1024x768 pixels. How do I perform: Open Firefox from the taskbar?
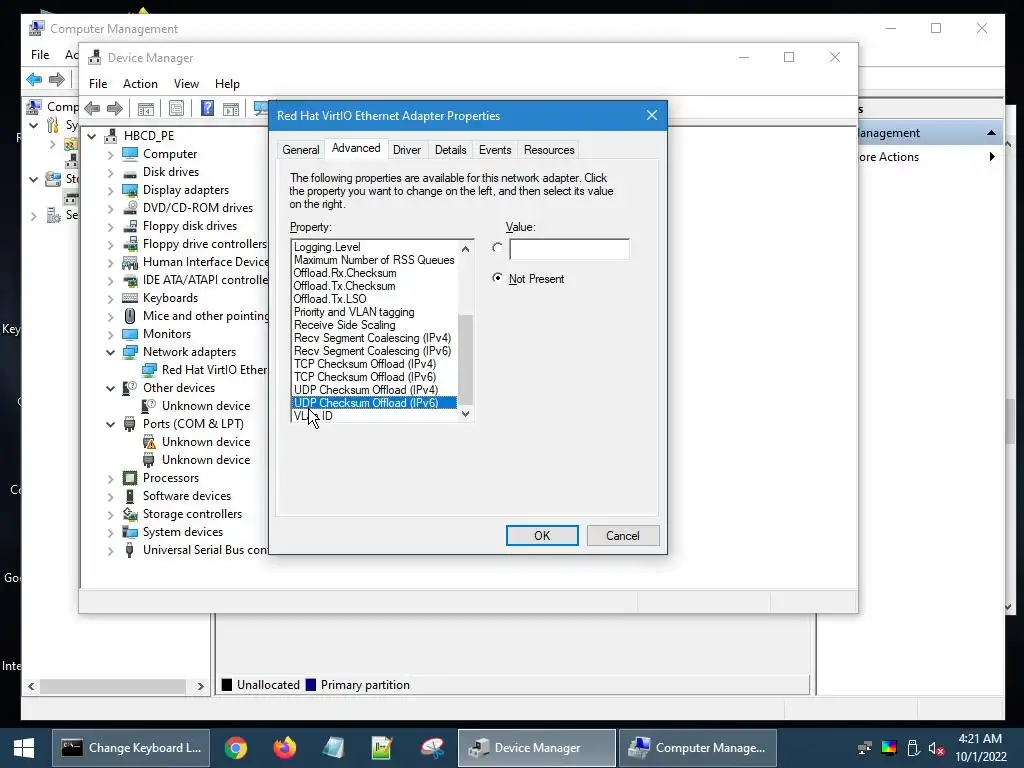coord(284,748)
